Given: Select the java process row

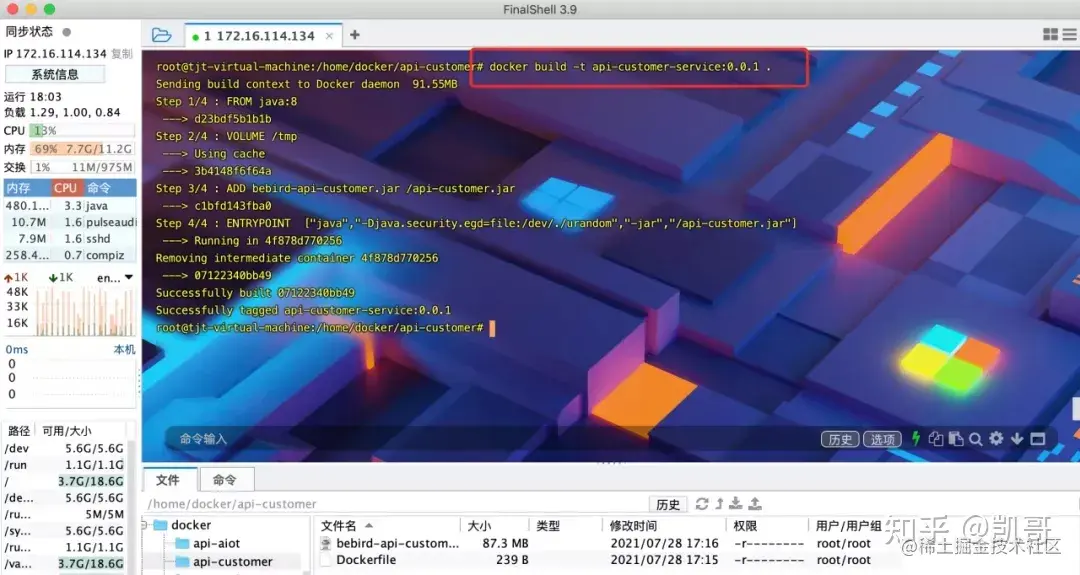Looking at the screenshot, I should tap(69, 205).
